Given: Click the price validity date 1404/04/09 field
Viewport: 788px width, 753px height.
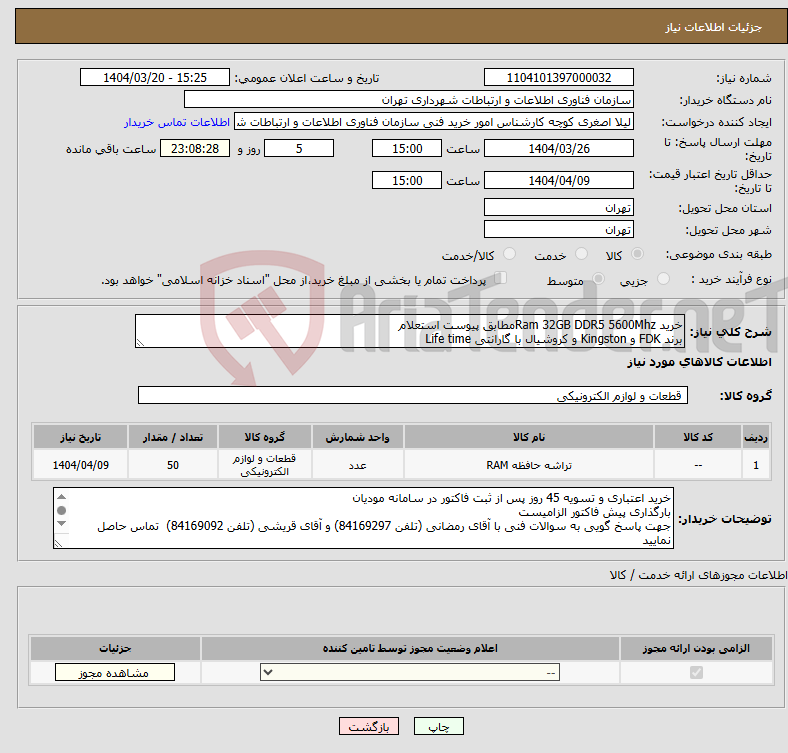Looking at the screenshot, I should pyautogui.click(x=558, y=180).
